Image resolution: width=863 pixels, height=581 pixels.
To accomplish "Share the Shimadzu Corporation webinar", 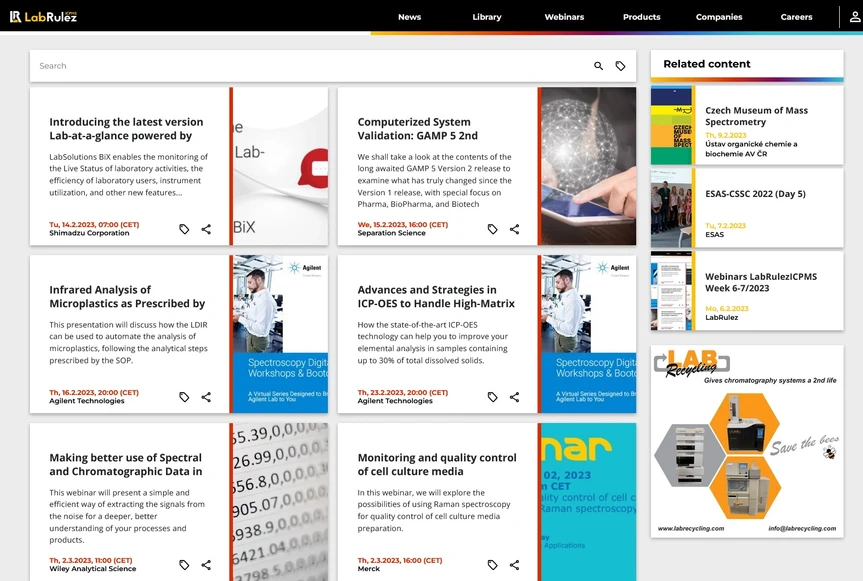I will click(206, 229).
